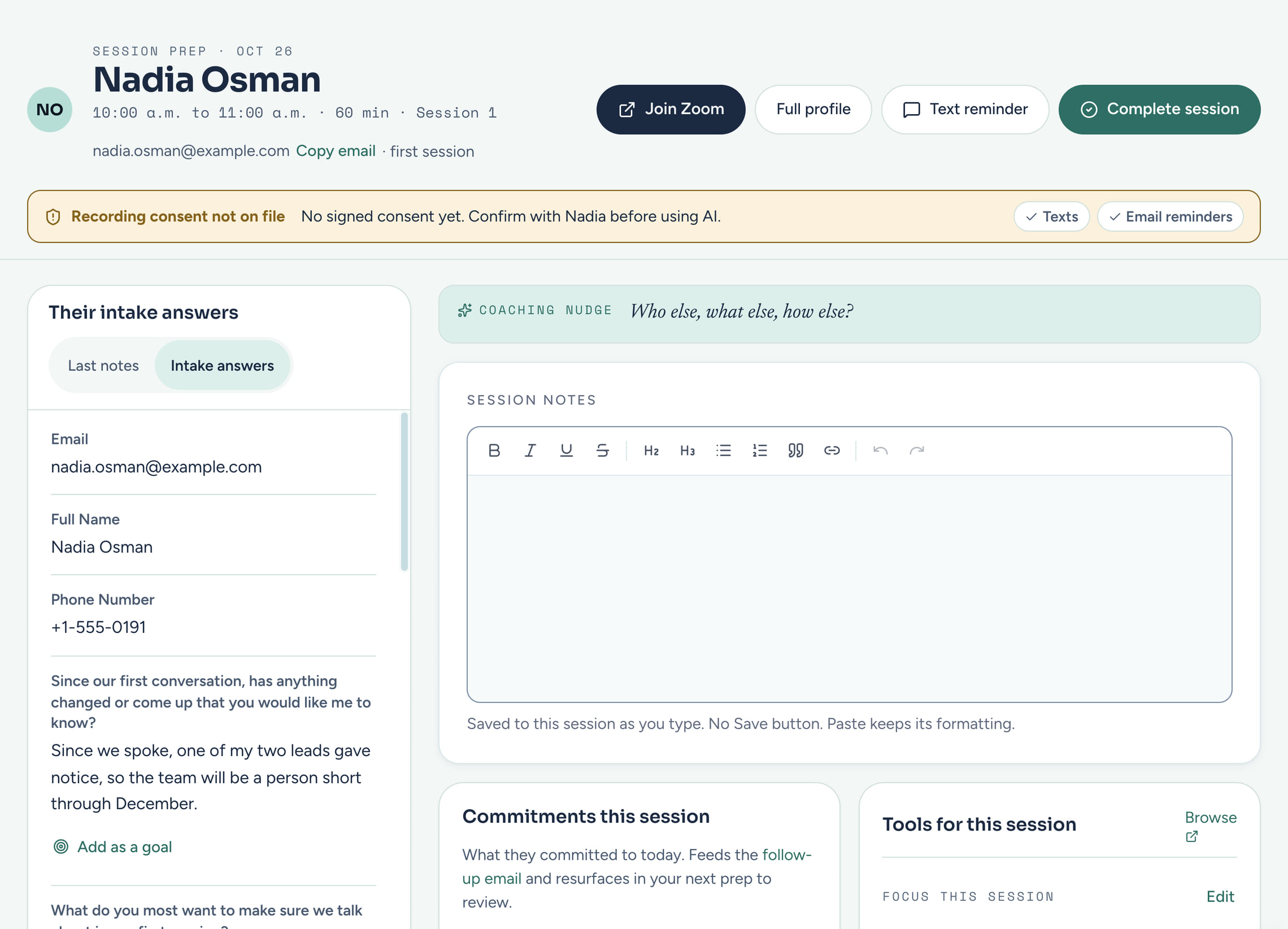1288x929 pixels.
Task: Add a hyperlink in notes
Action: point(832,450)
